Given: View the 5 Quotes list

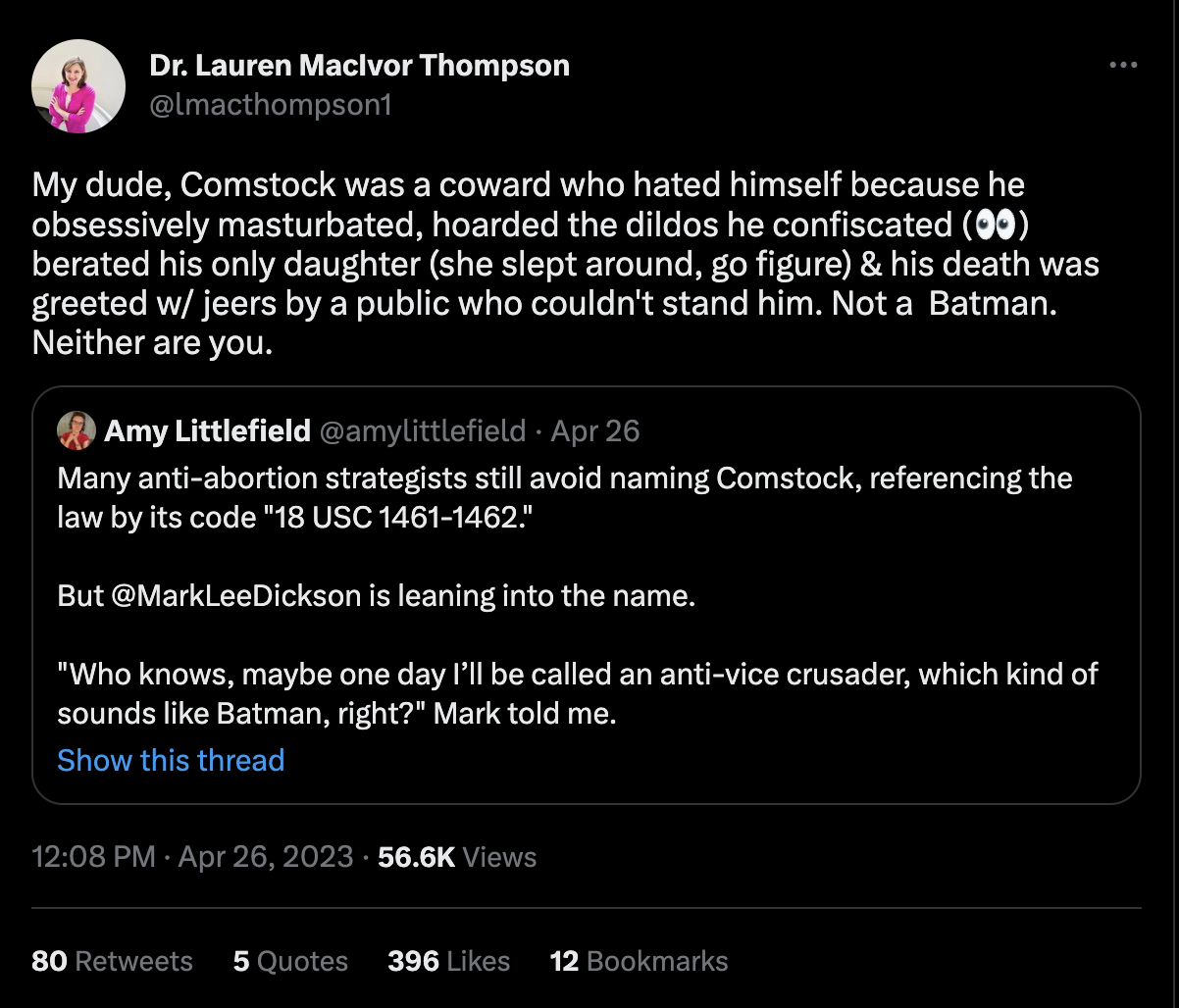Looking at the screenshot, I should pos(290,961).
